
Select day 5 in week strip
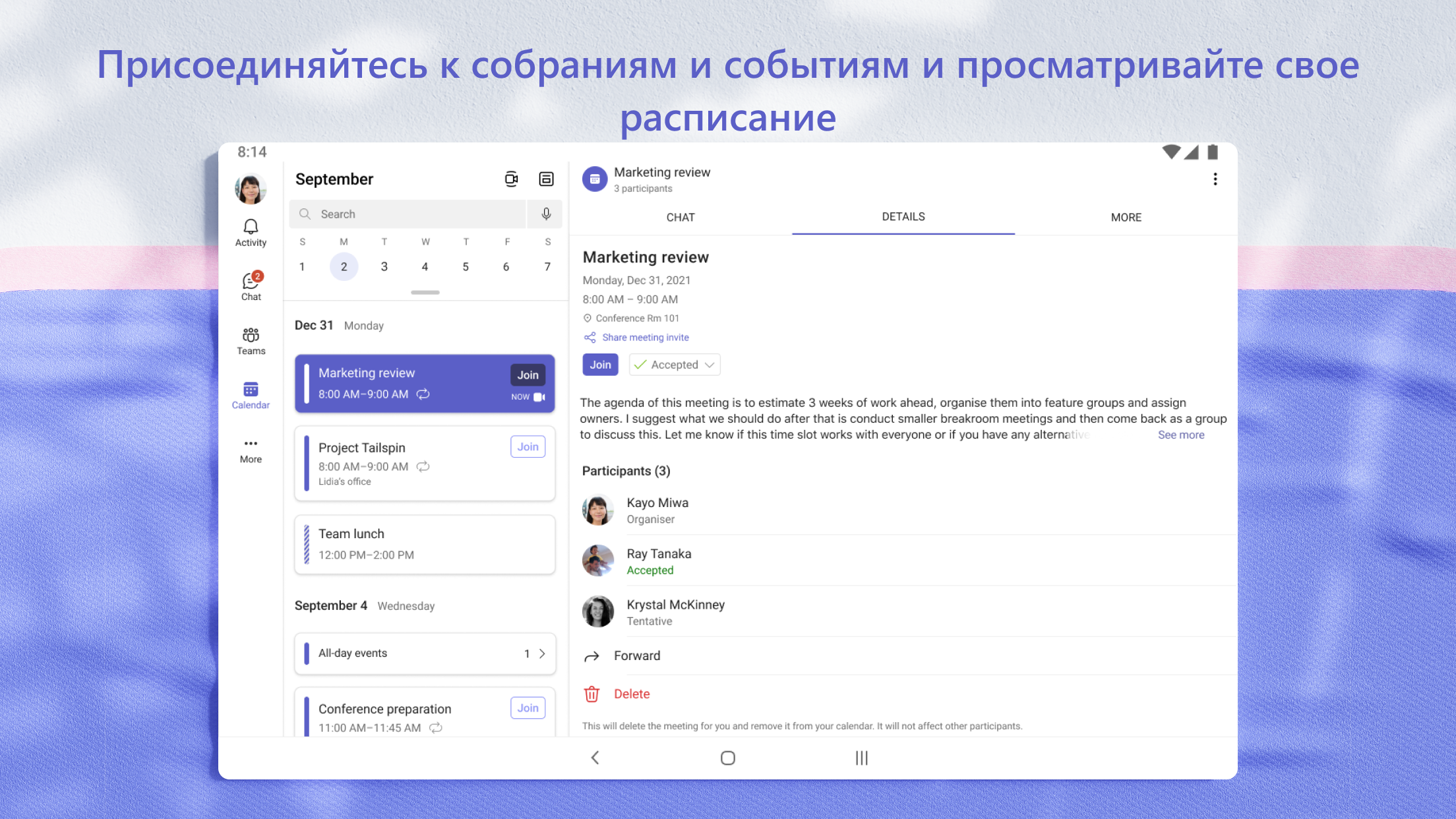point(466,266)
